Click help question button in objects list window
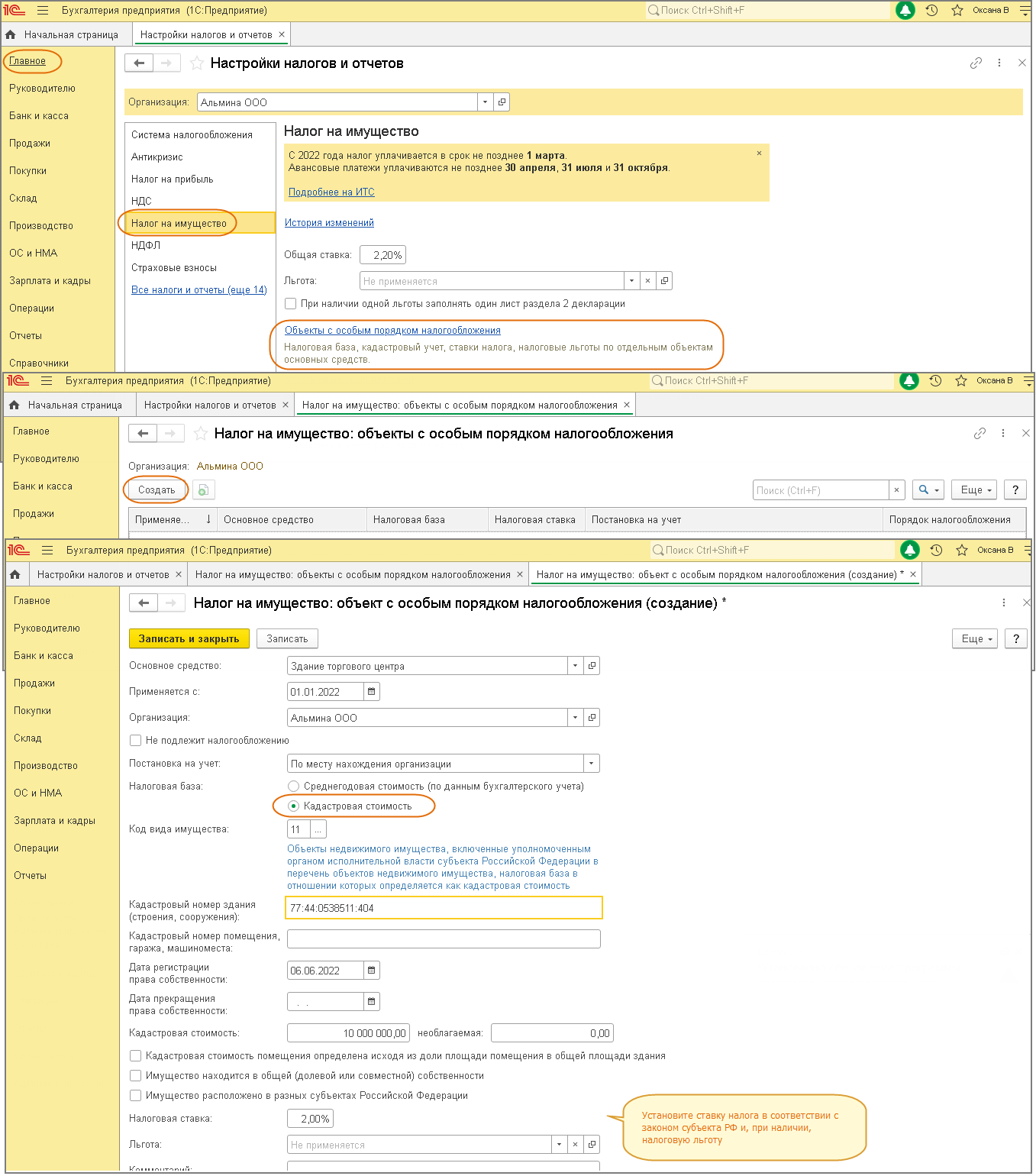The height and width of the screenshot is (1176, 1036). click(1015, 490)
